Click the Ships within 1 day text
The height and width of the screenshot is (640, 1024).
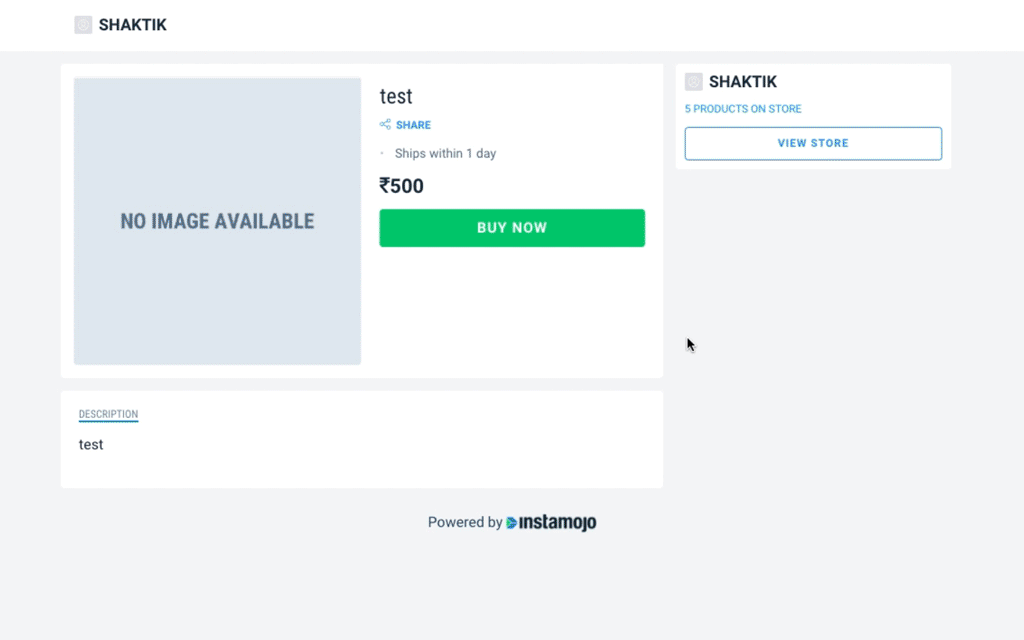click(445, 153)
